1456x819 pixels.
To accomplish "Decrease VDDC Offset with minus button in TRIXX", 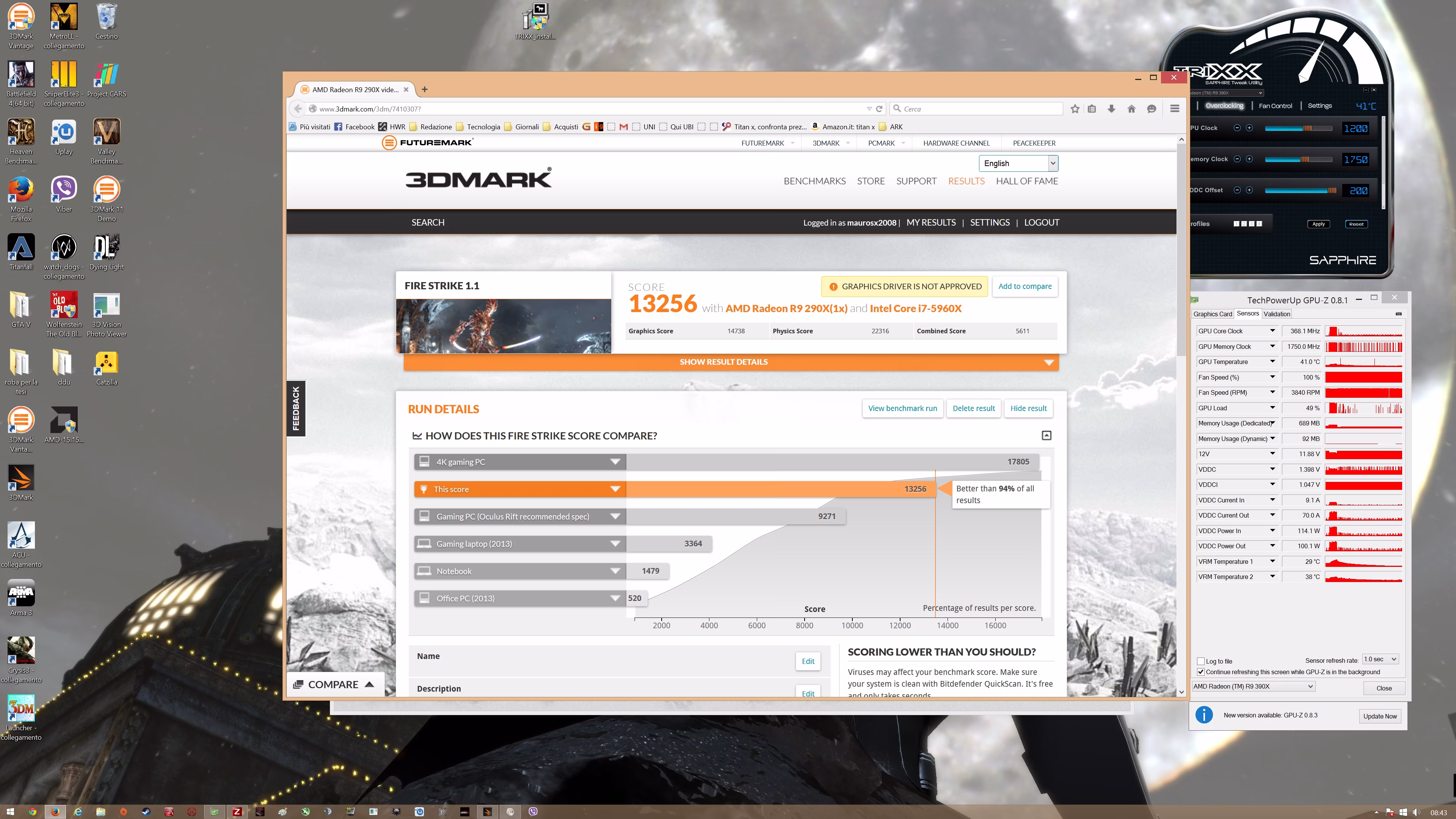I will point(1237,190).
